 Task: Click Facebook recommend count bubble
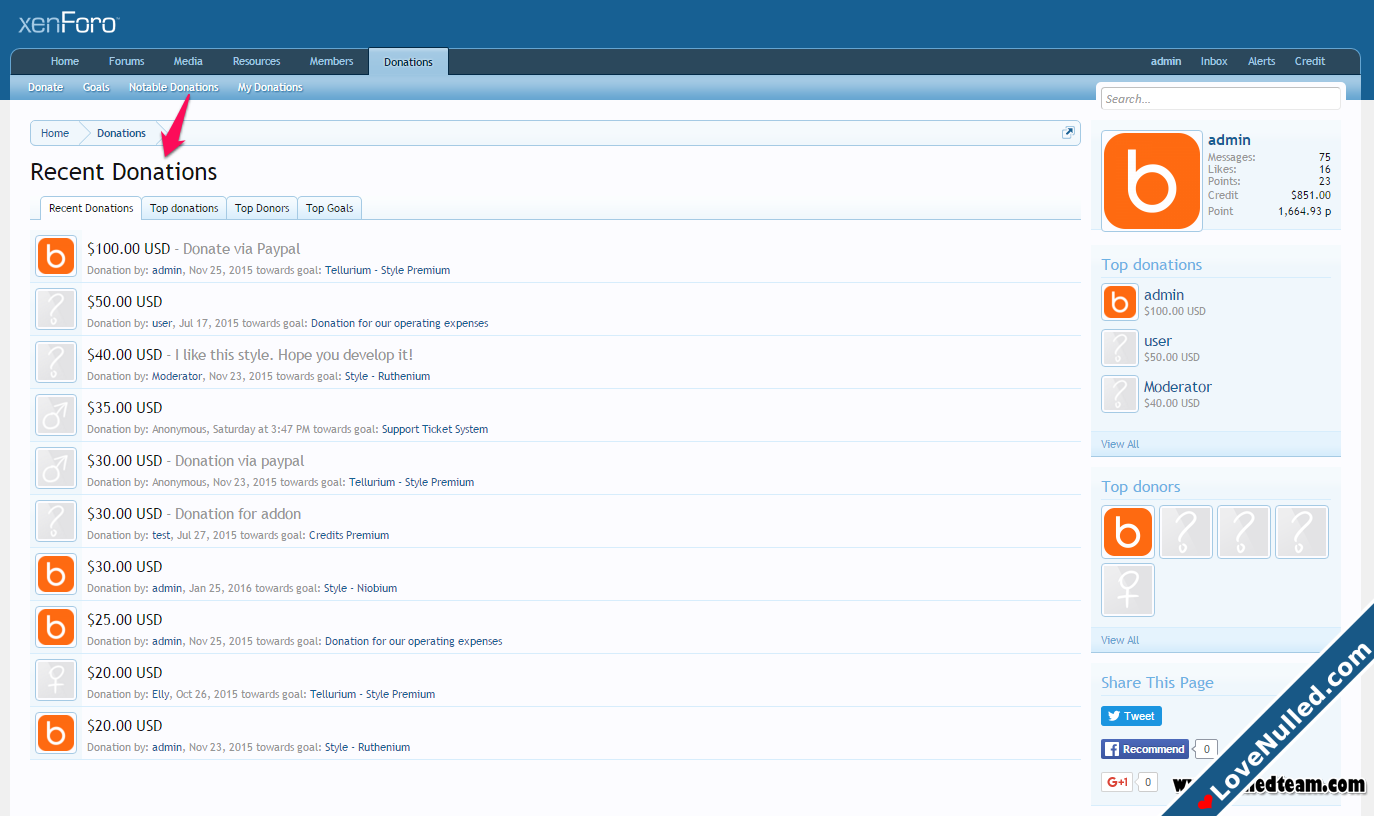pyautogui.click(x=1207, y=749)
